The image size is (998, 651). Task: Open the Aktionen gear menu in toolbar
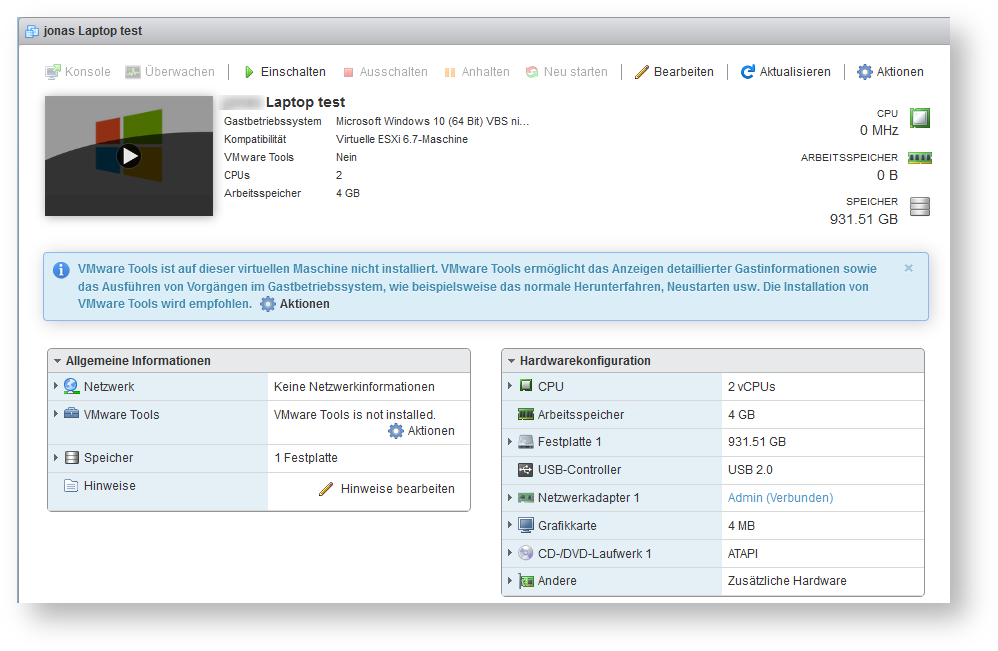(865, 72)
